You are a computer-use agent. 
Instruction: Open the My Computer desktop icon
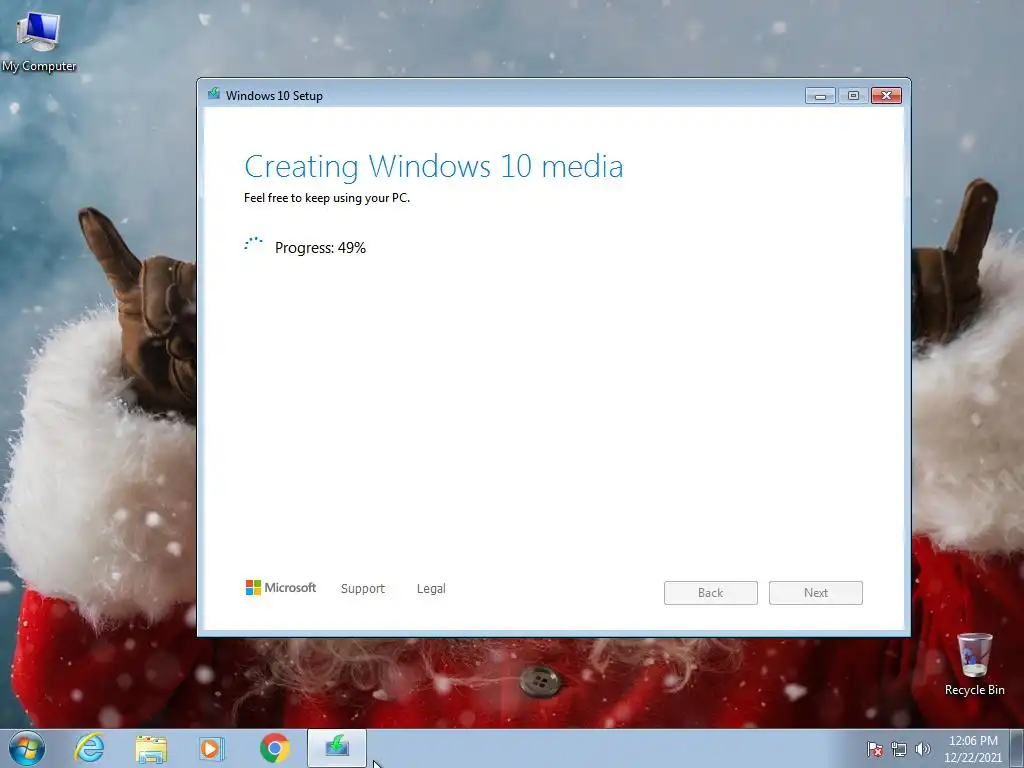[x=39, y=40]
